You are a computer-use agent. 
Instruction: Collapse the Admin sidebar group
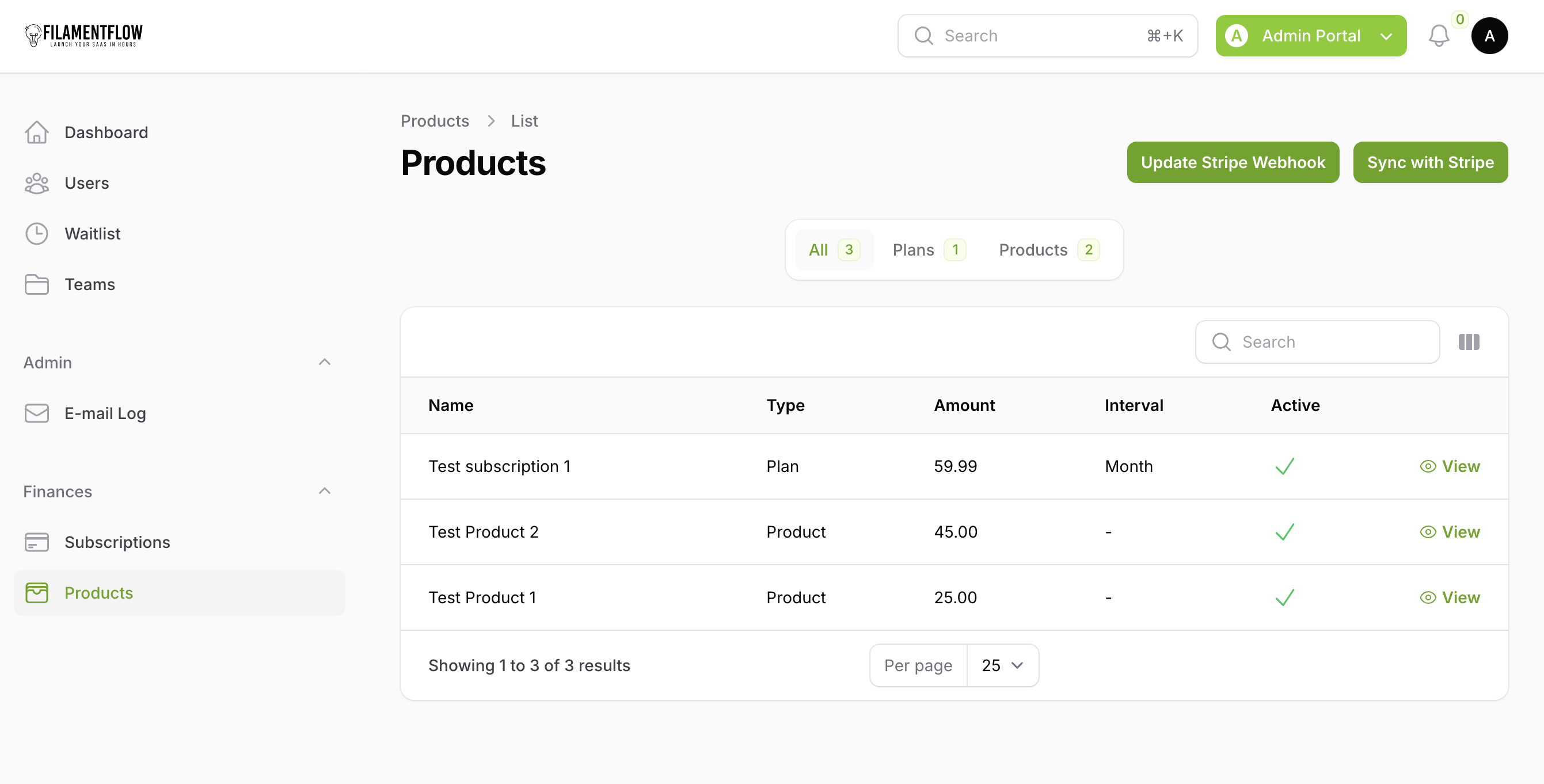[324, 362]
